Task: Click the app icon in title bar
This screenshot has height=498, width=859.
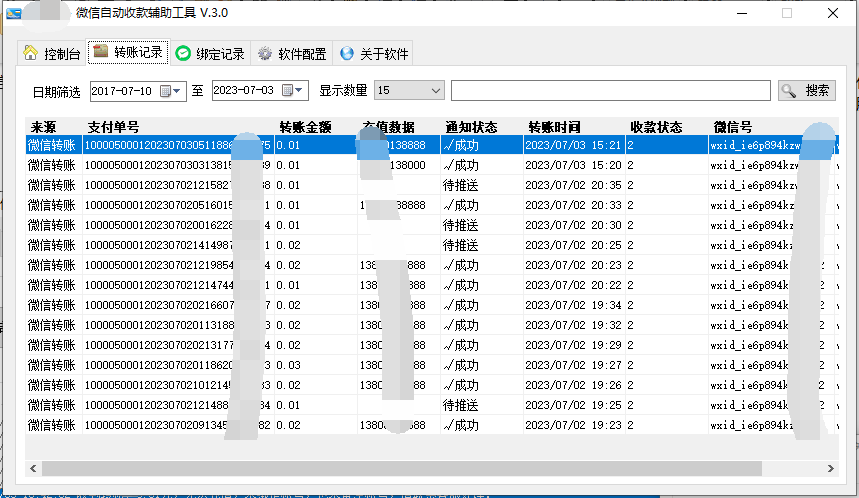Action: pos(14,13)
